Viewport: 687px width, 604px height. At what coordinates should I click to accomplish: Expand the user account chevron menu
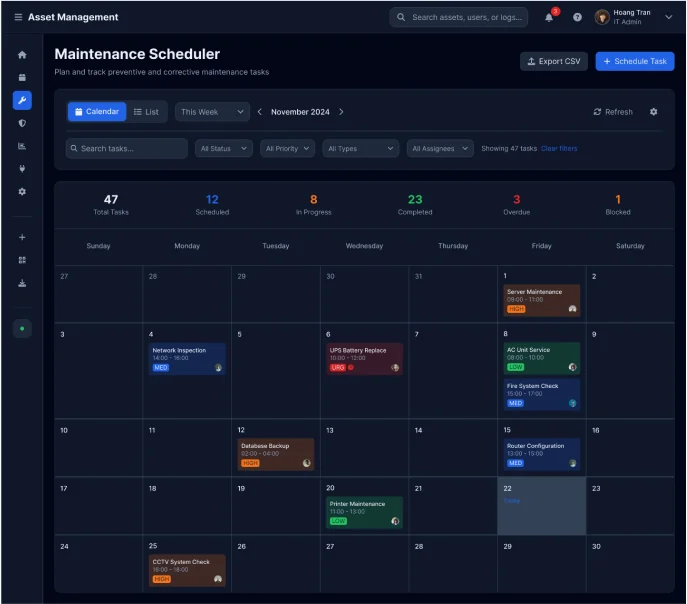[x=669, y=17]
